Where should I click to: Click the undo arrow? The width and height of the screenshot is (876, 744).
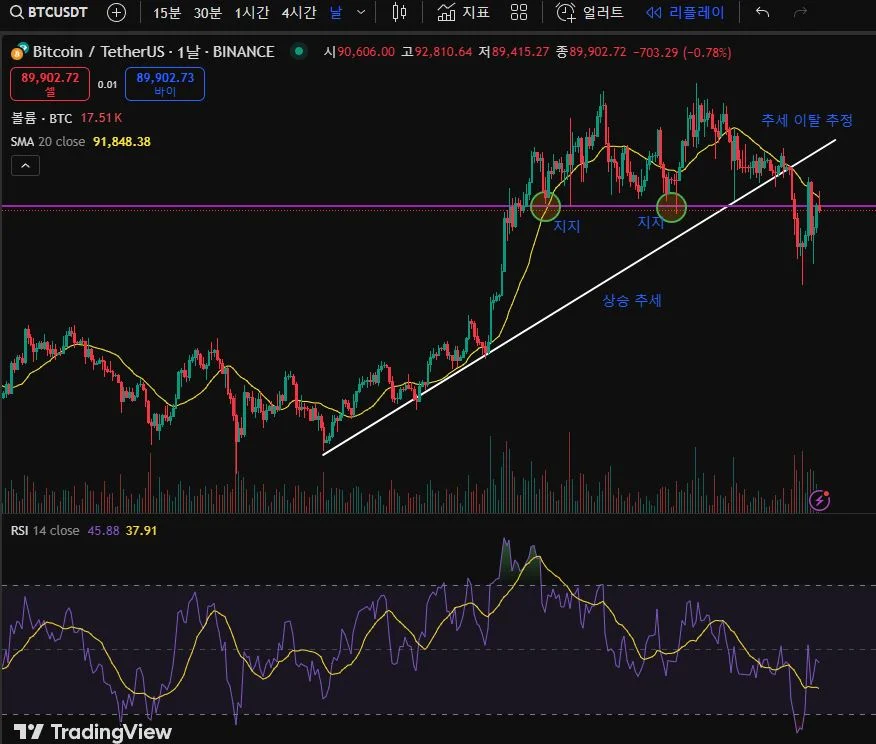point(762,12)
